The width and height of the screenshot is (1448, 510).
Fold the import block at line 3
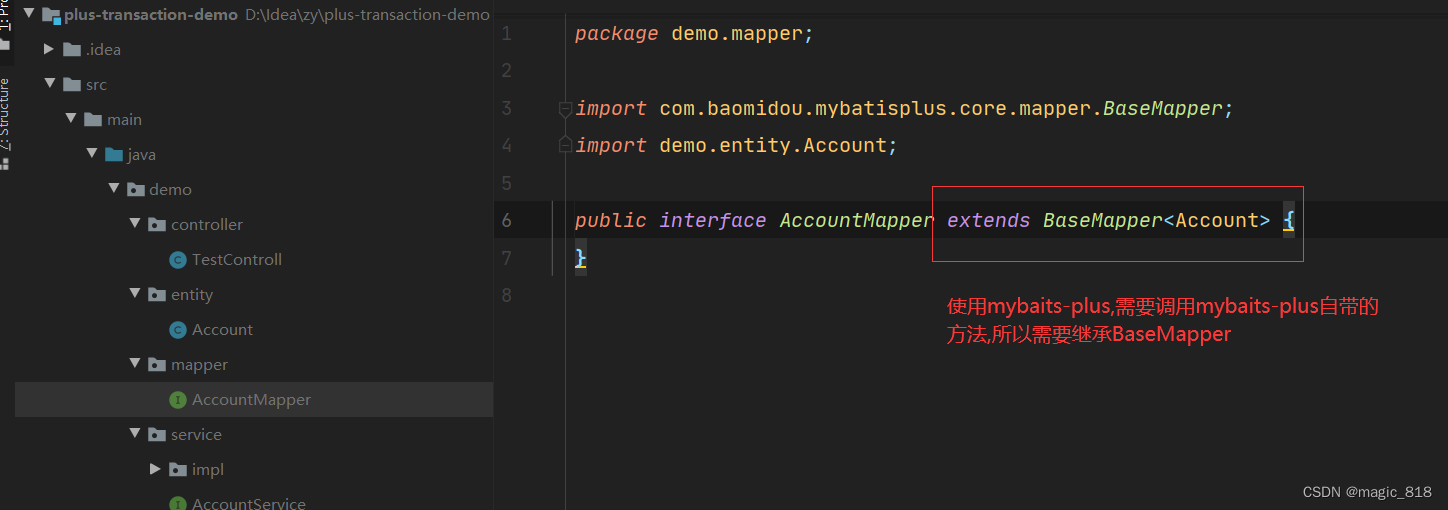click(x=565, y=108)
